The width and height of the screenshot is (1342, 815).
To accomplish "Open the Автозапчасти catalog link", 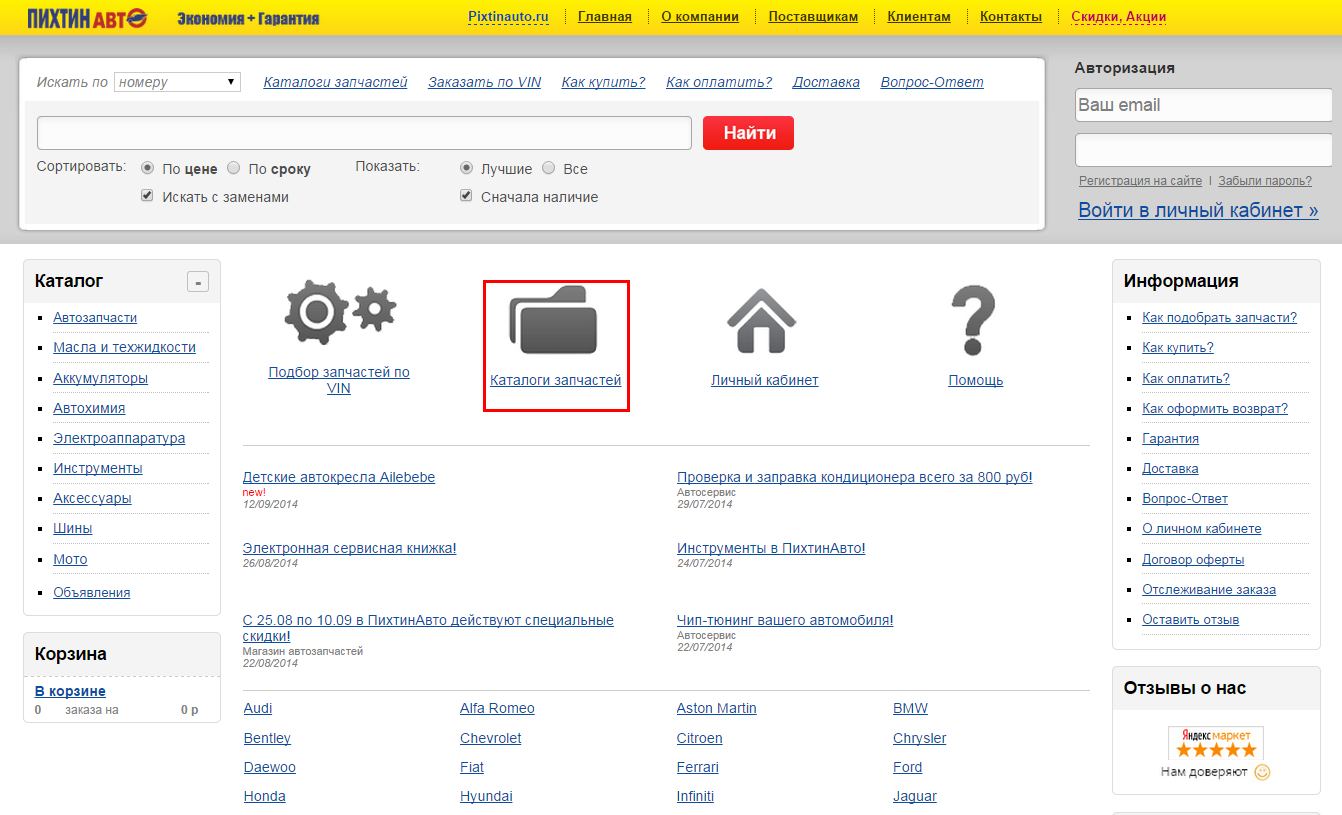I will click(95, 318).
